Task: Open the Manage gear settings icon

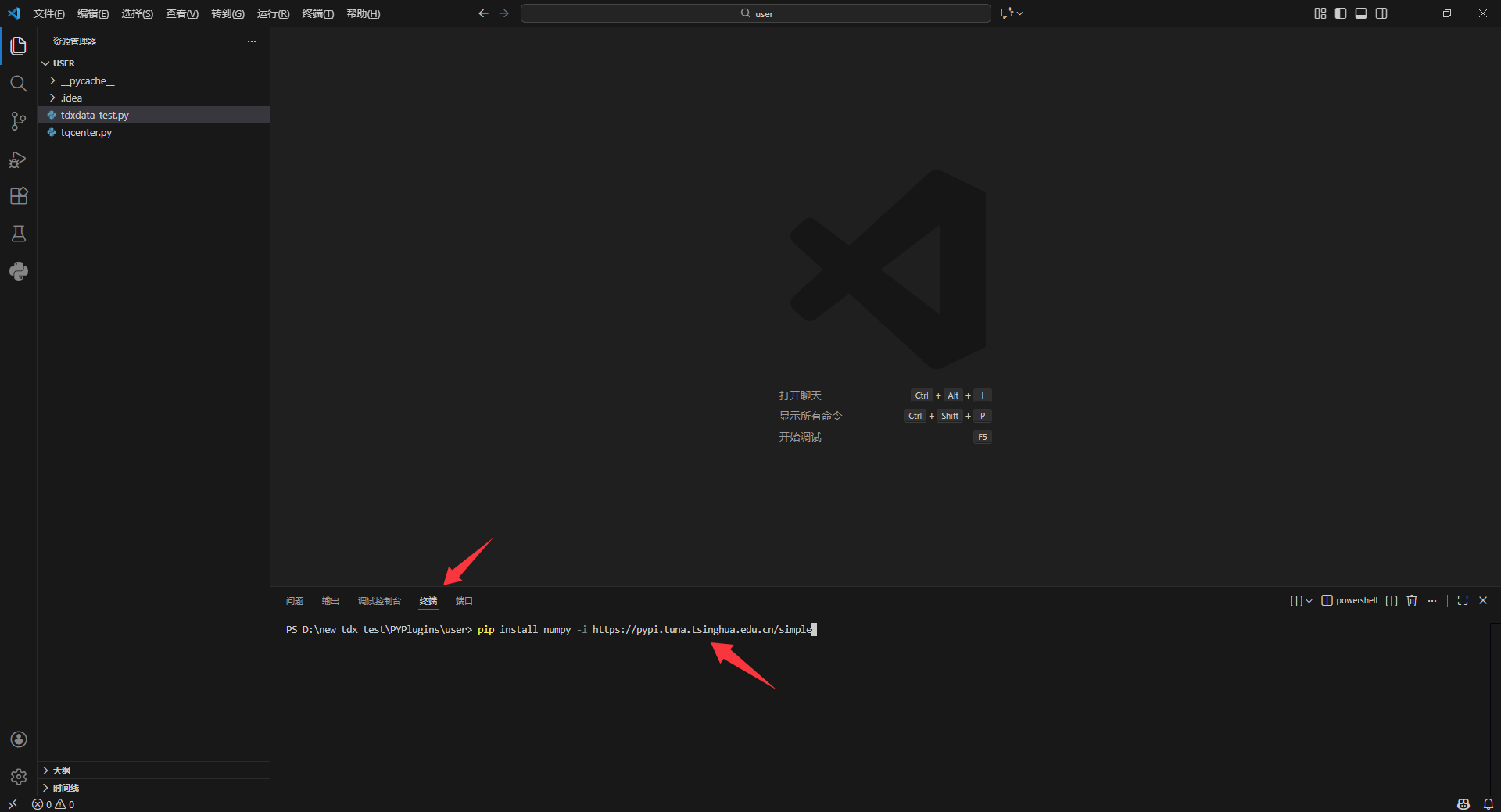Action: pyautogui.click(x=19, y=777)
